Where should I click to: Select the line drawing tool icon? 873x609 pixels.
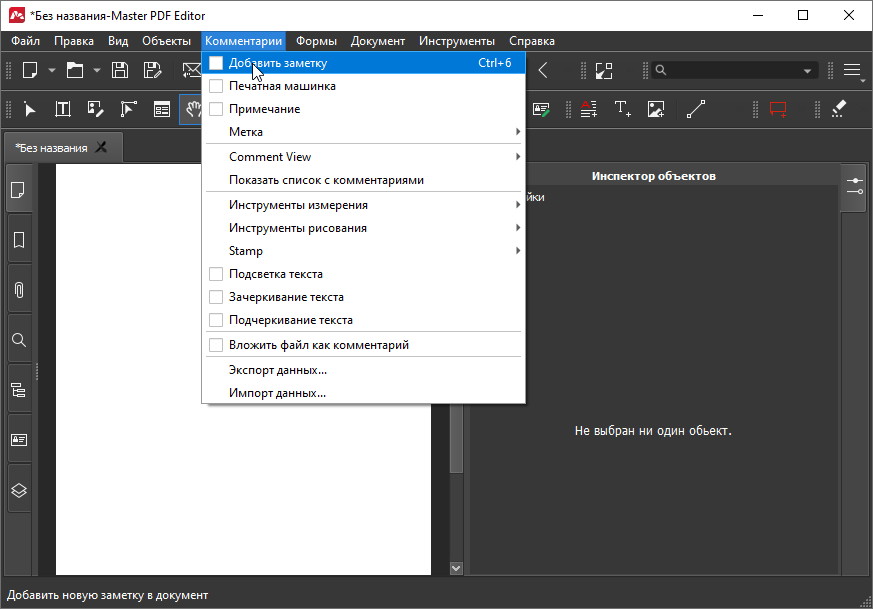click(x=696, y=109)
